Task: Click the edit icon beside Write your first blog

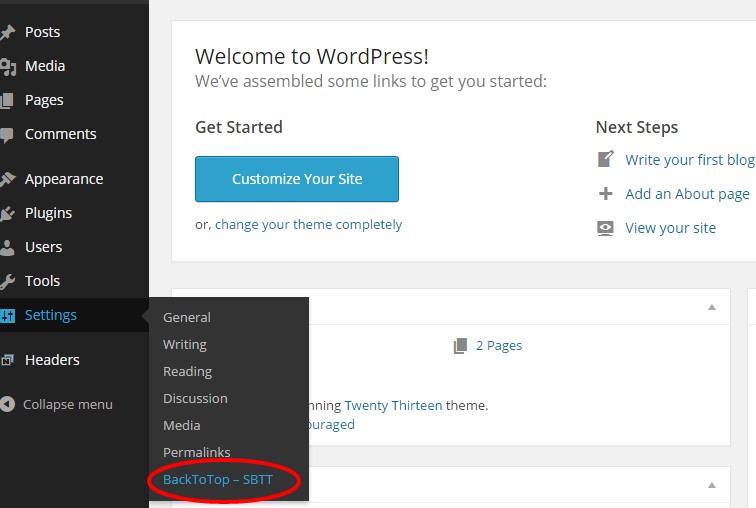Action: 606,159
